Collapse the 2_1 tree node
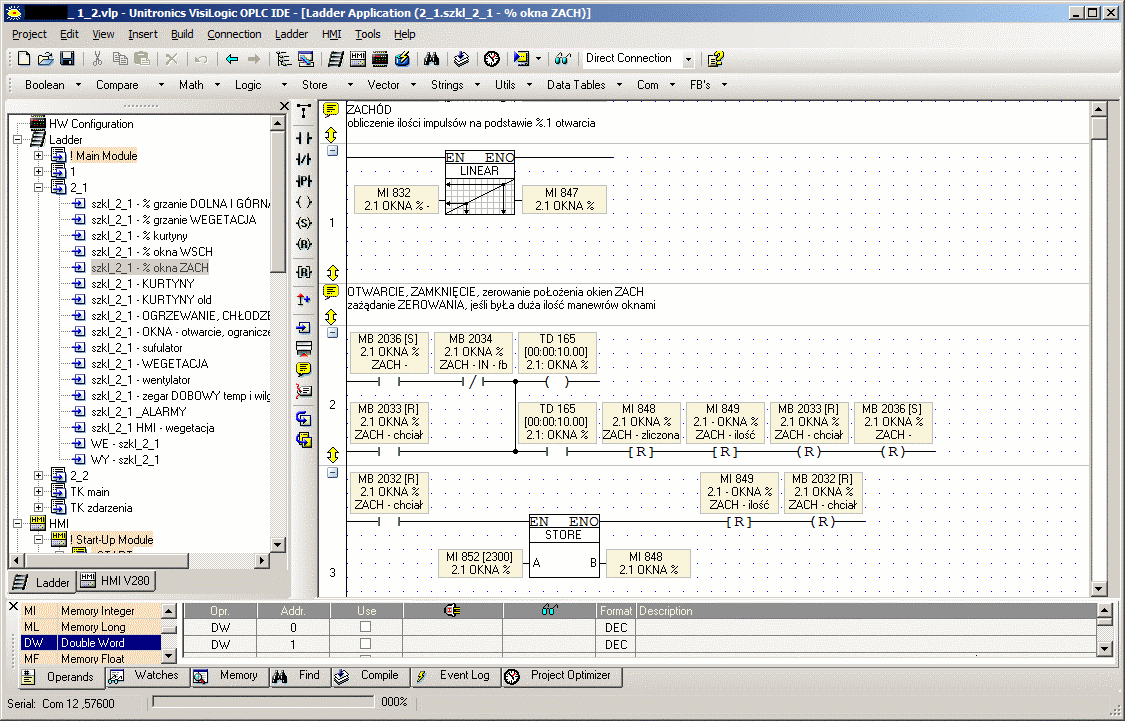1125x721 pixels. tap(39, 188)
